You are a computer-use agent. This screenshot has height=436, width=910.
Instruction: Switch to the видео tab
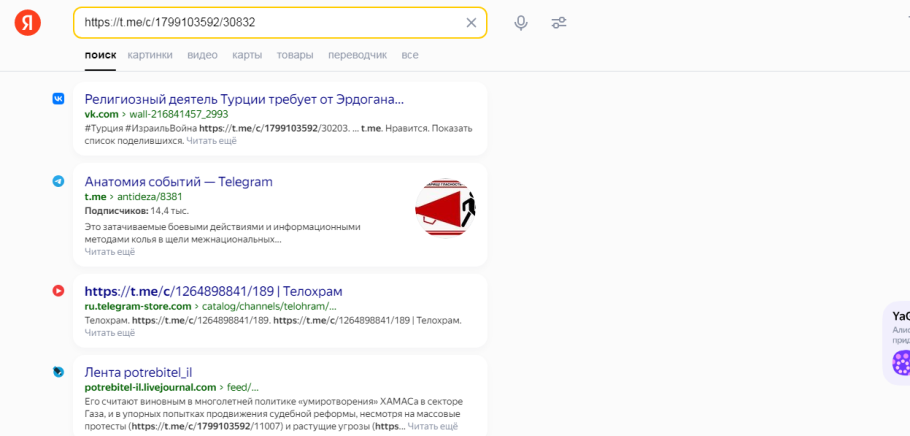pyautogui.click(x=203, y=55)
